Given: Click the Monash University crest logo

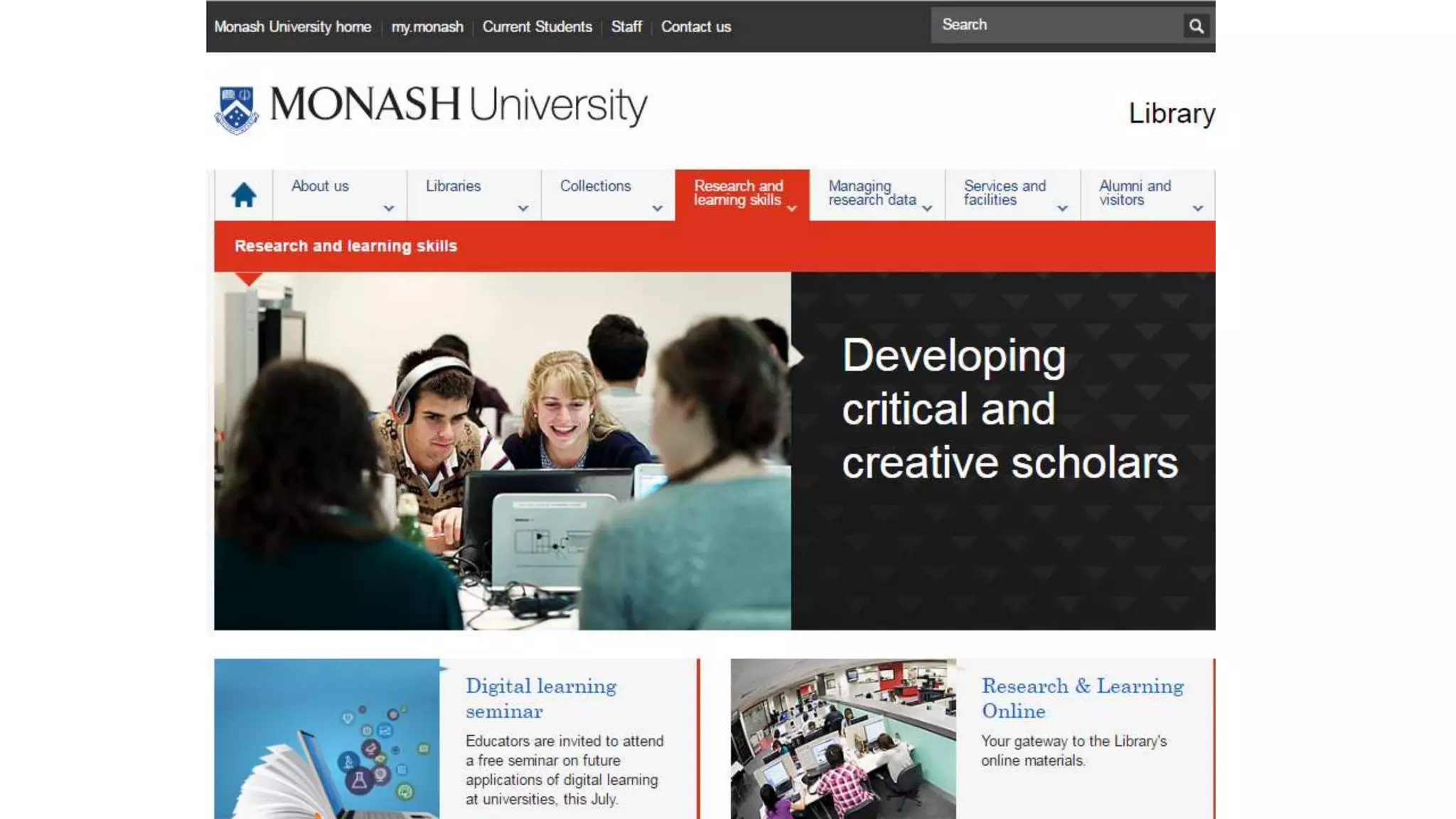Looking at the screenshot, I should pyautogui.click(x=237, y=109).
